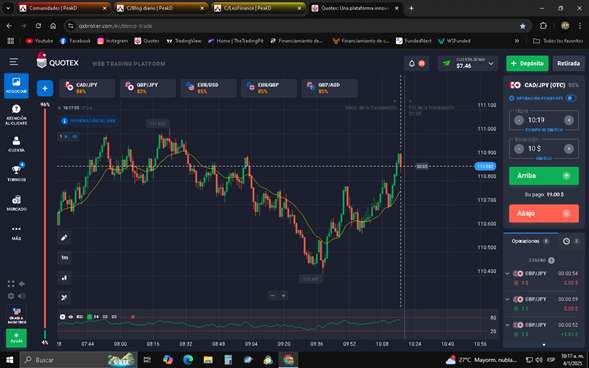Click the red Abajo button

pyautogui.click(x=544, y=213)
